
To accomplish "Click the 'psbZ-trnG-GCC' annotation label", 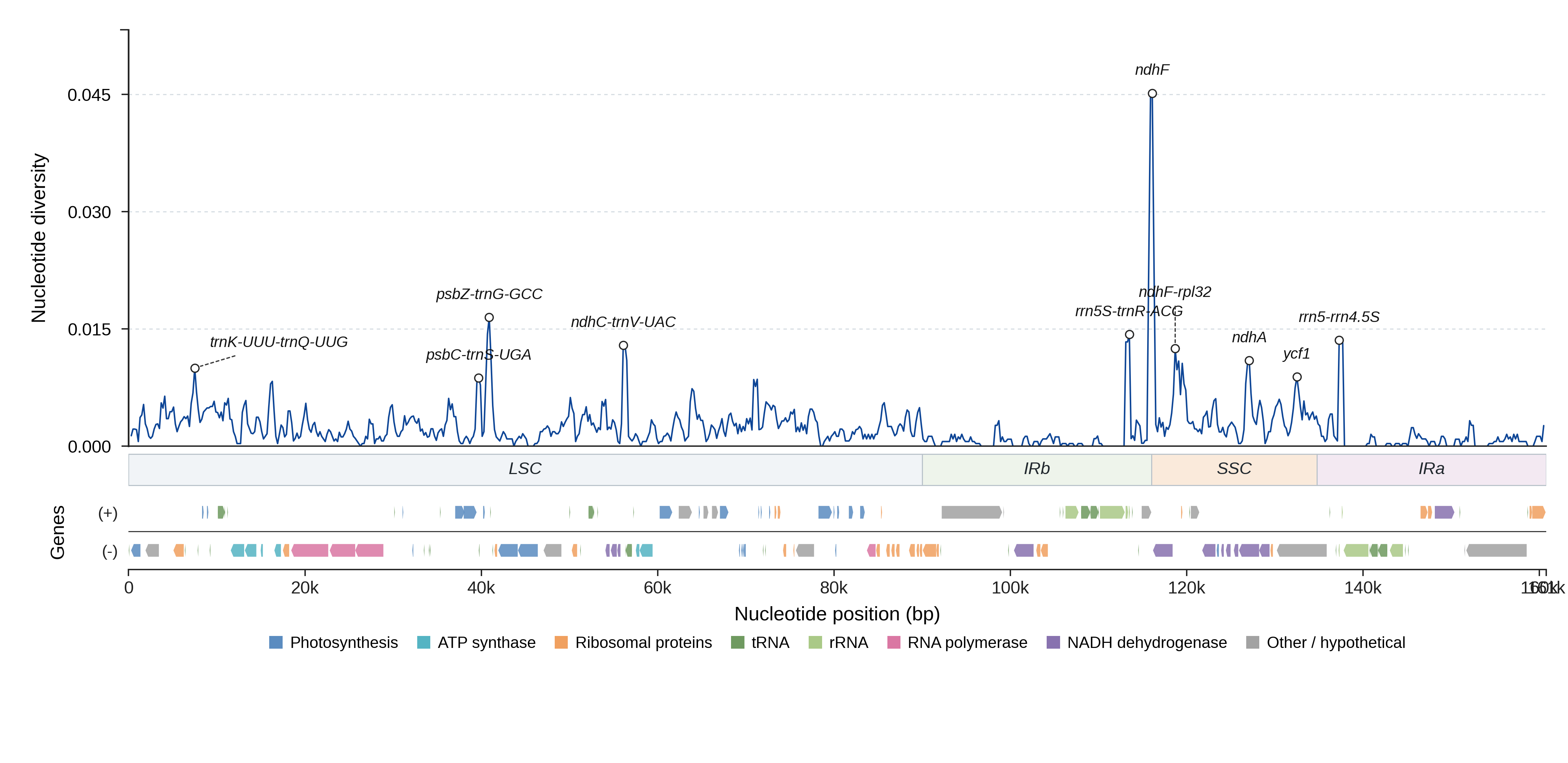I will [489, 294].
